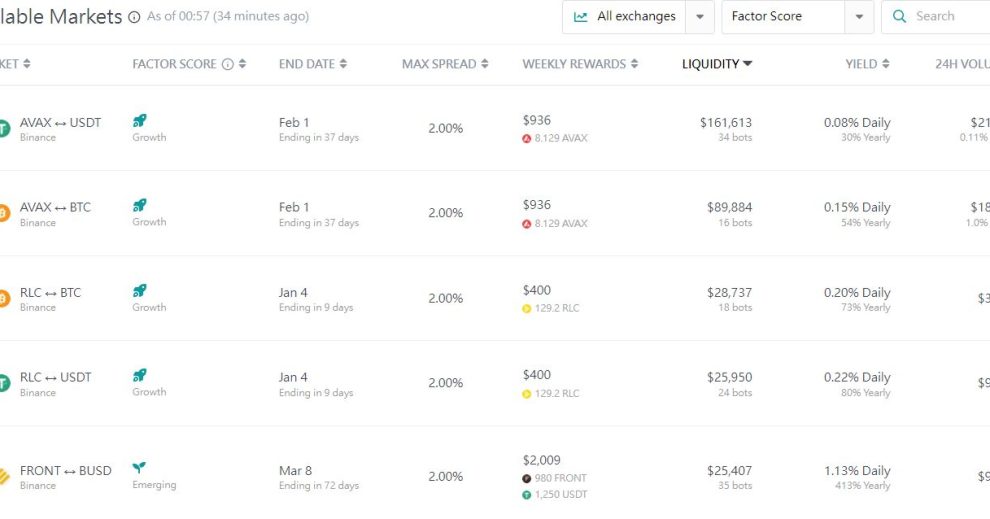Screen dimensions: 990x519
Task: Click the USDT token icon next to 1,250 USDT
Action: (x=527, y=495)
